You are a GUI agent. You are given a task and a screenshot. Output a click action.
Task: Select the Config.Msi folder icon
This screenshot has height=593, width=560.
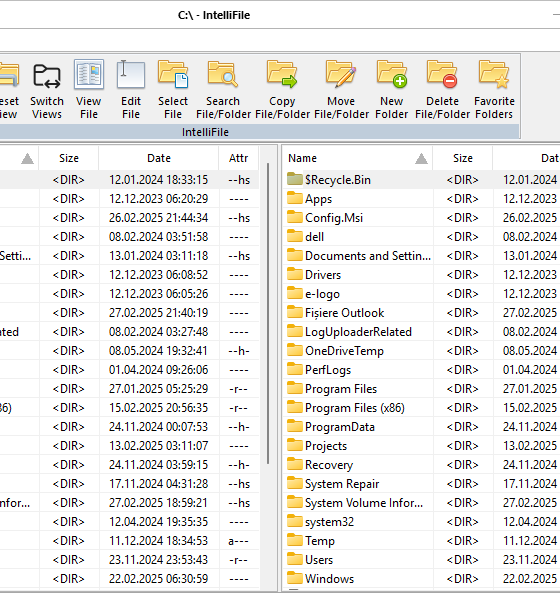[x=295, y=217]
